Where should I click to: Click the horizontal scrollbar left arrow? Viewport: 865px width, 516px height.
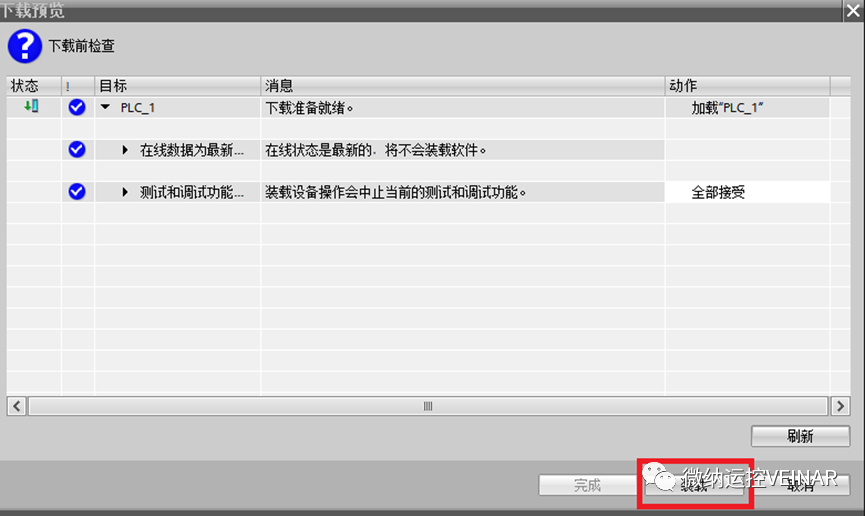[17, 406]
